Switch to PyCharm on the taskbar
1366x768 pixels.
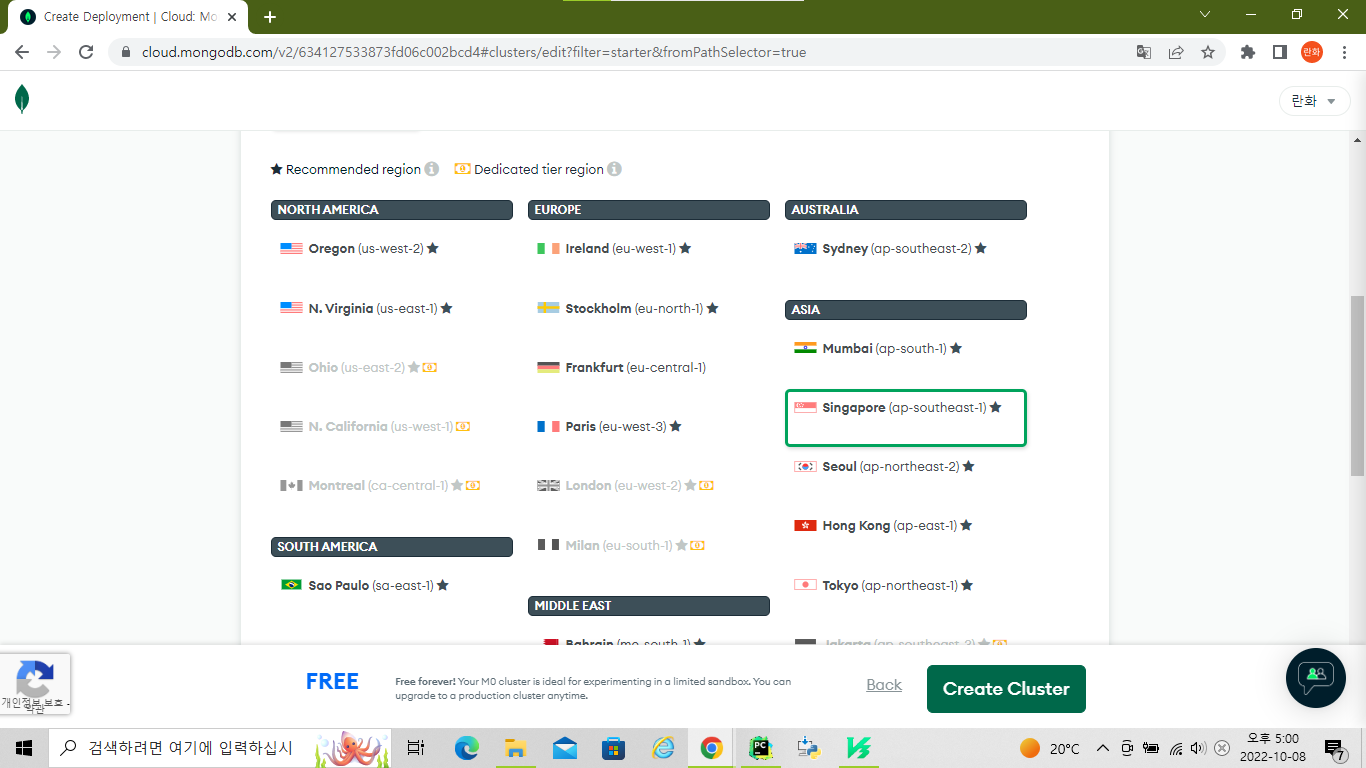(x=760, y=747)
